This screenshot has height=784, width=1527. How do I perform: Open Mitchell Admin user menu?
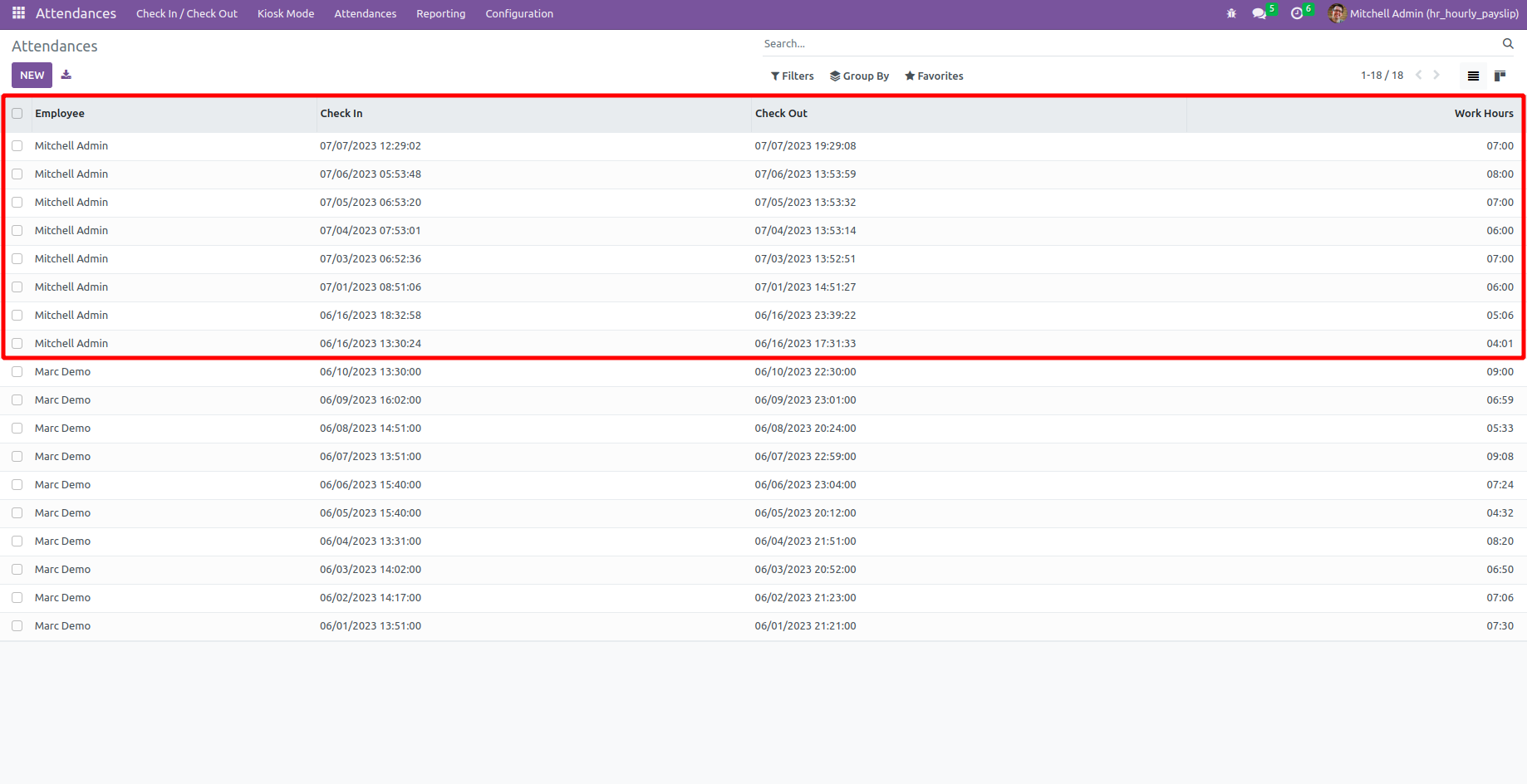coord(1424,13)
